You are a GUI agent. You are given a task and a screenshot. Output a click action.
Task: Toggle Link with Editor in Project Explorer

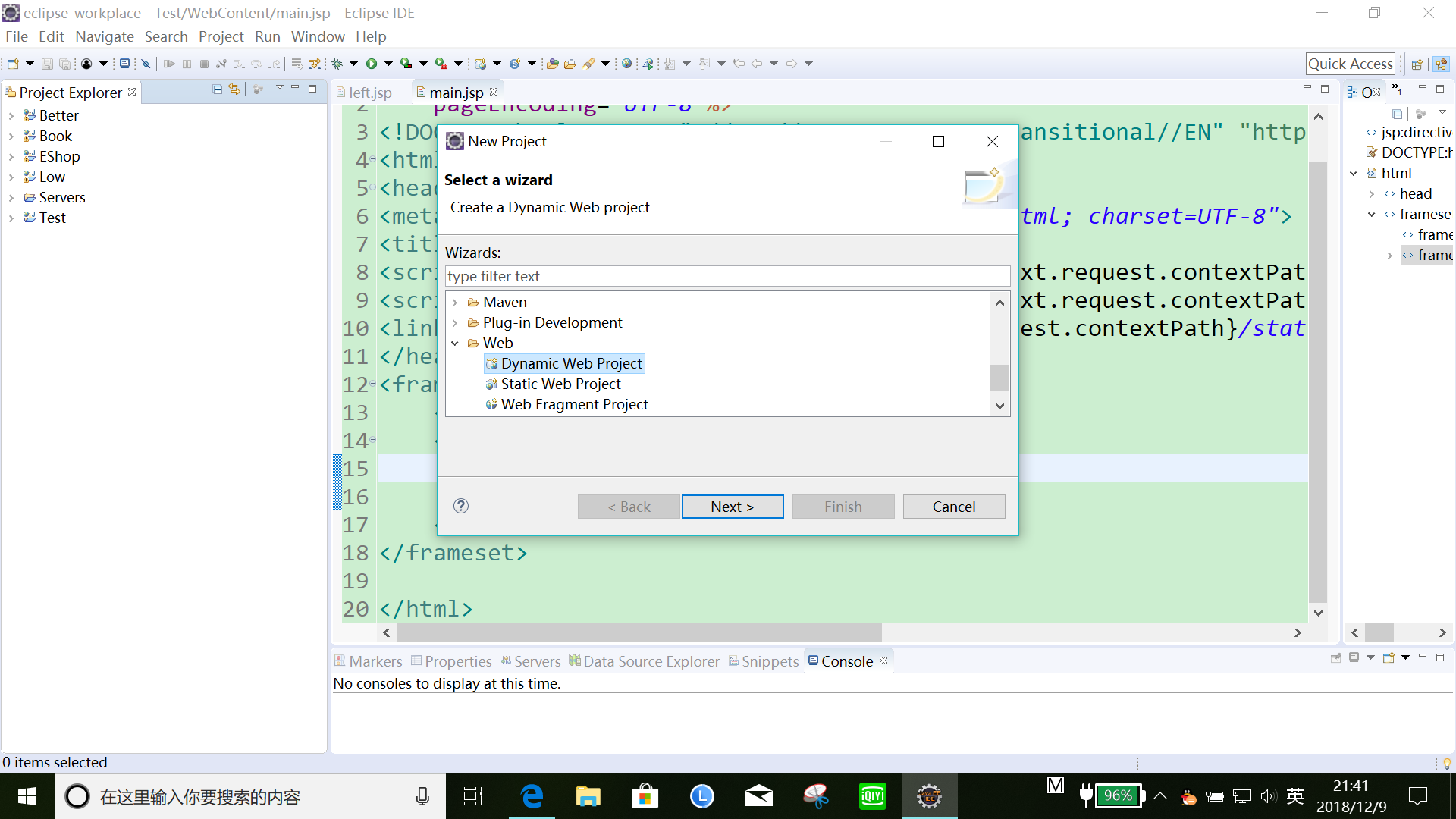click(x=234, y=89)
